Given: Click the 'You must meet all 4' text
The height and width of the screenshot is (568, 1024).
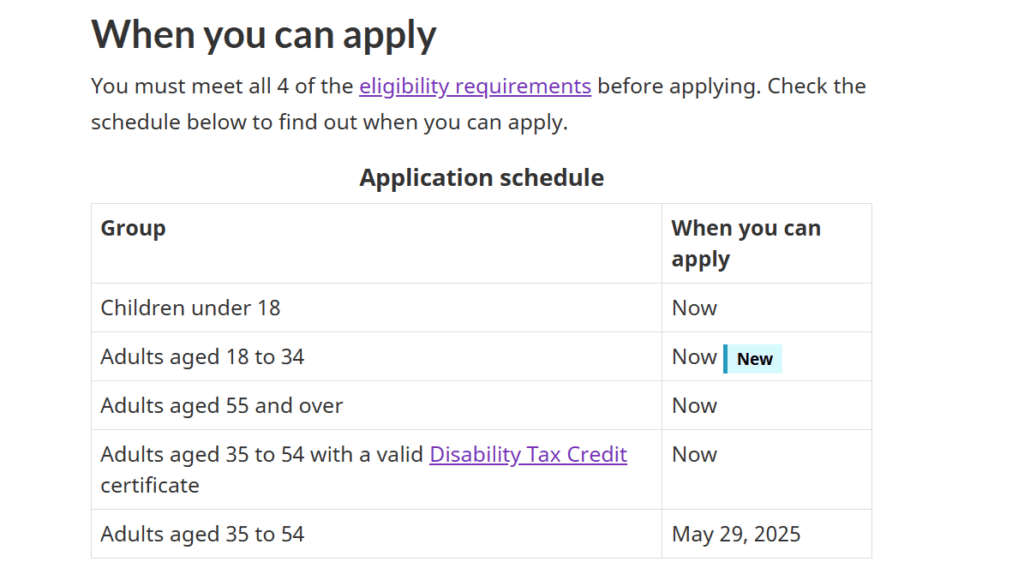Looking at the screenshot, I should 189,86.
